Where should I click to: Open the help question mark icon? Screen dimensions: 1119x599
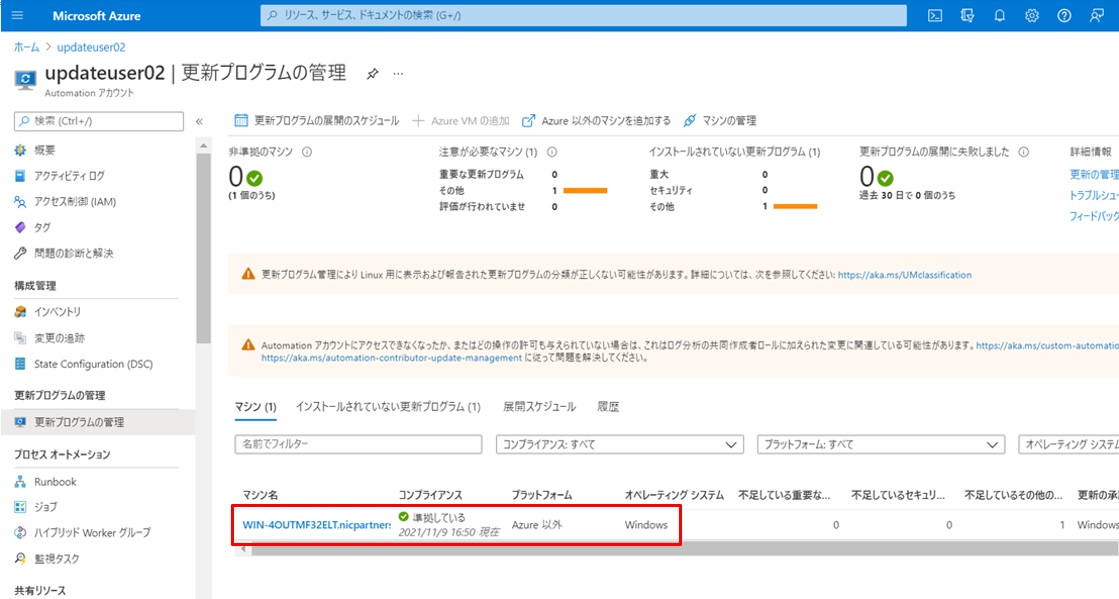[x=1064, y=16]
